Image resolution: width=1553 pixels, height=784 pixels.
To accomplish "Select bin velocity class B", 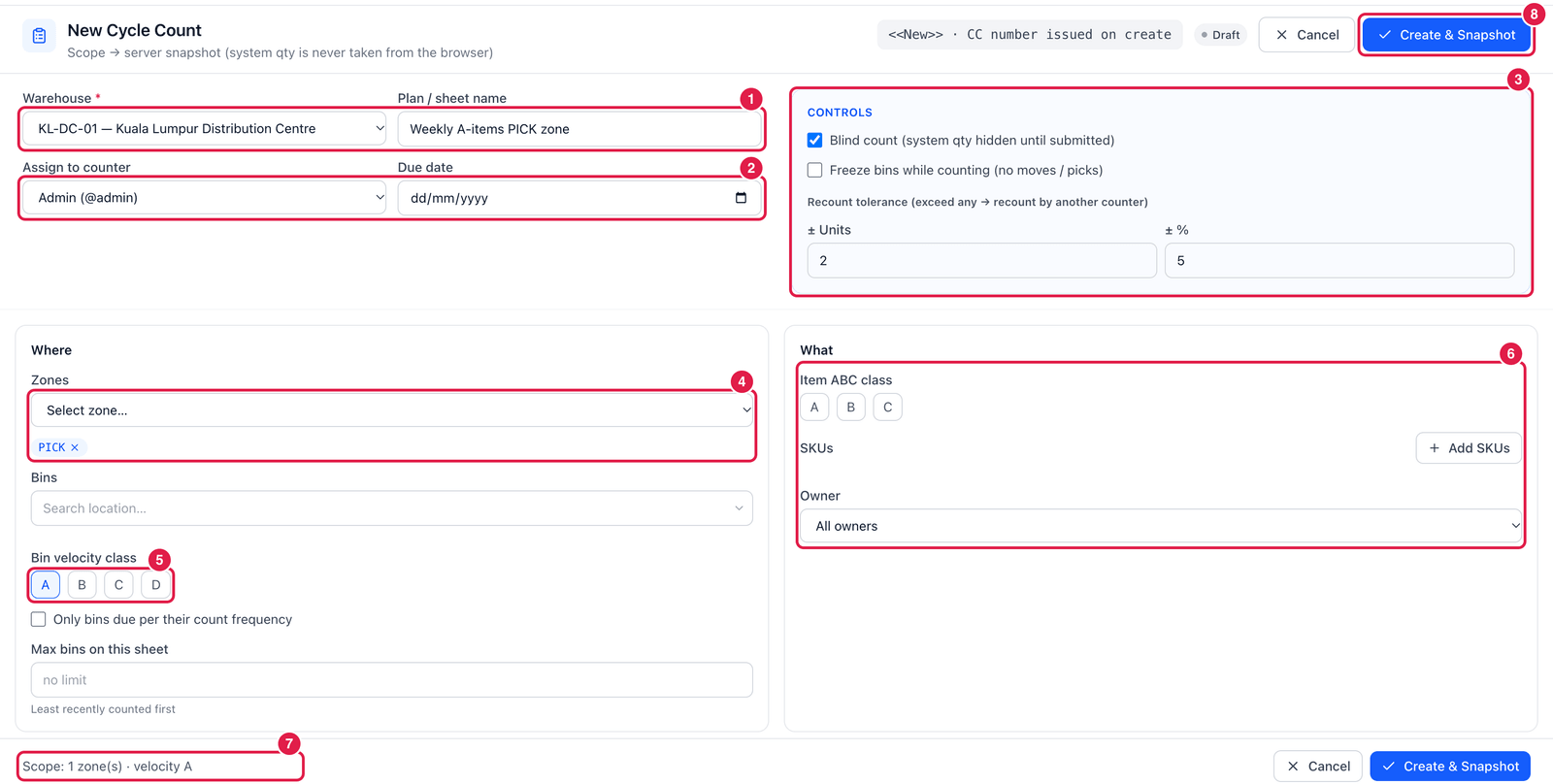I will coord(83,585).
